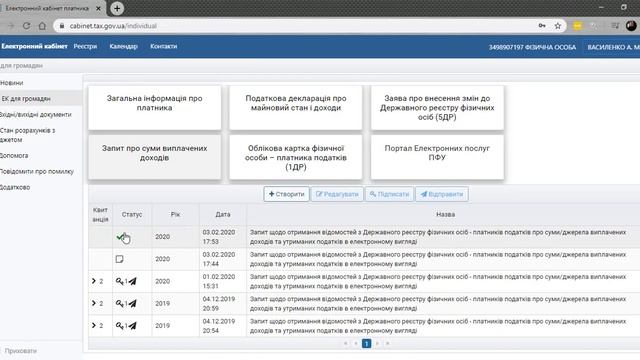Click the Підписати button

[x=389, y=194]
